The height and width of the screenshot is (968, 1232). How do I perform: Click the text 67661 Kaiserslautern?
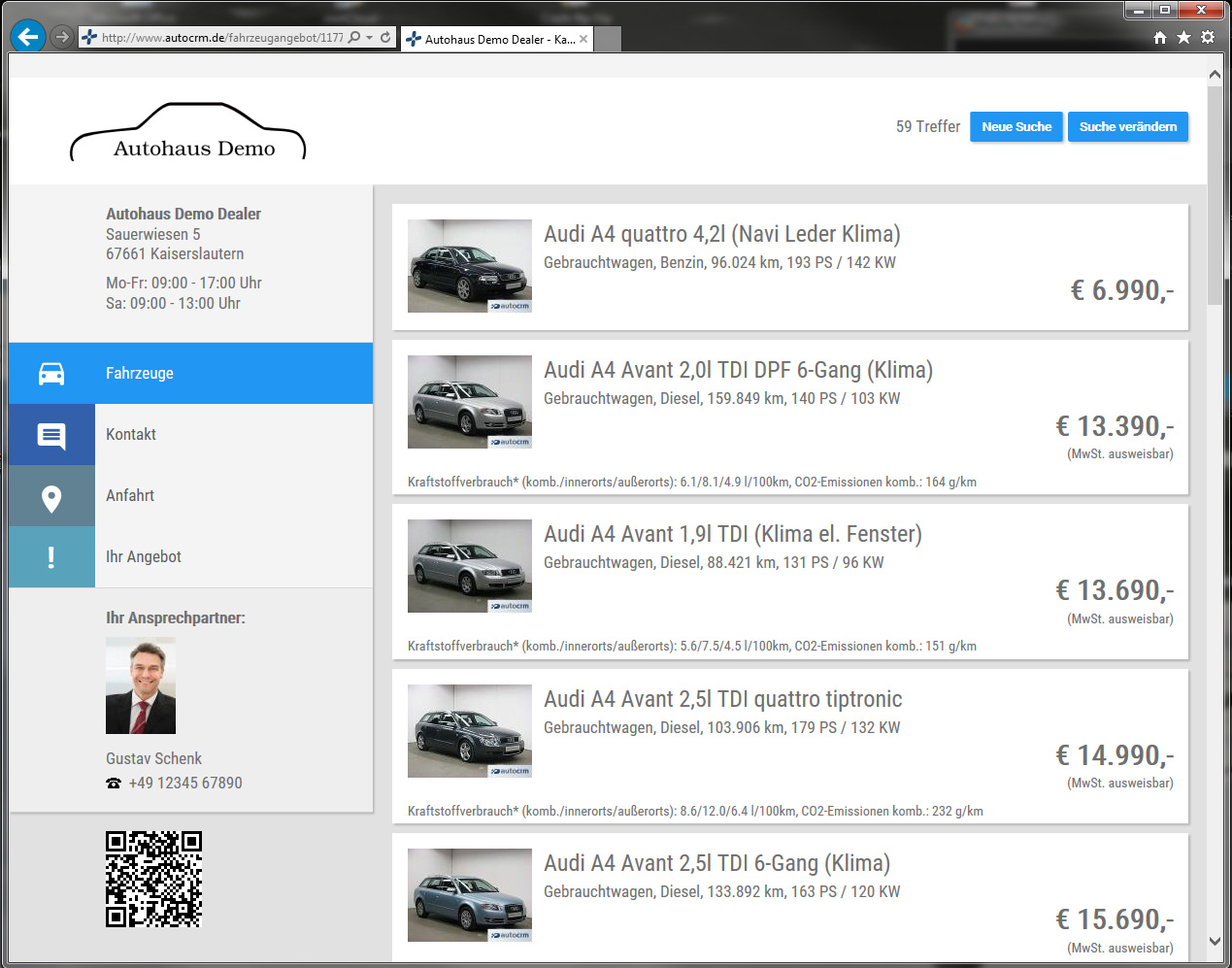[175, 253]
